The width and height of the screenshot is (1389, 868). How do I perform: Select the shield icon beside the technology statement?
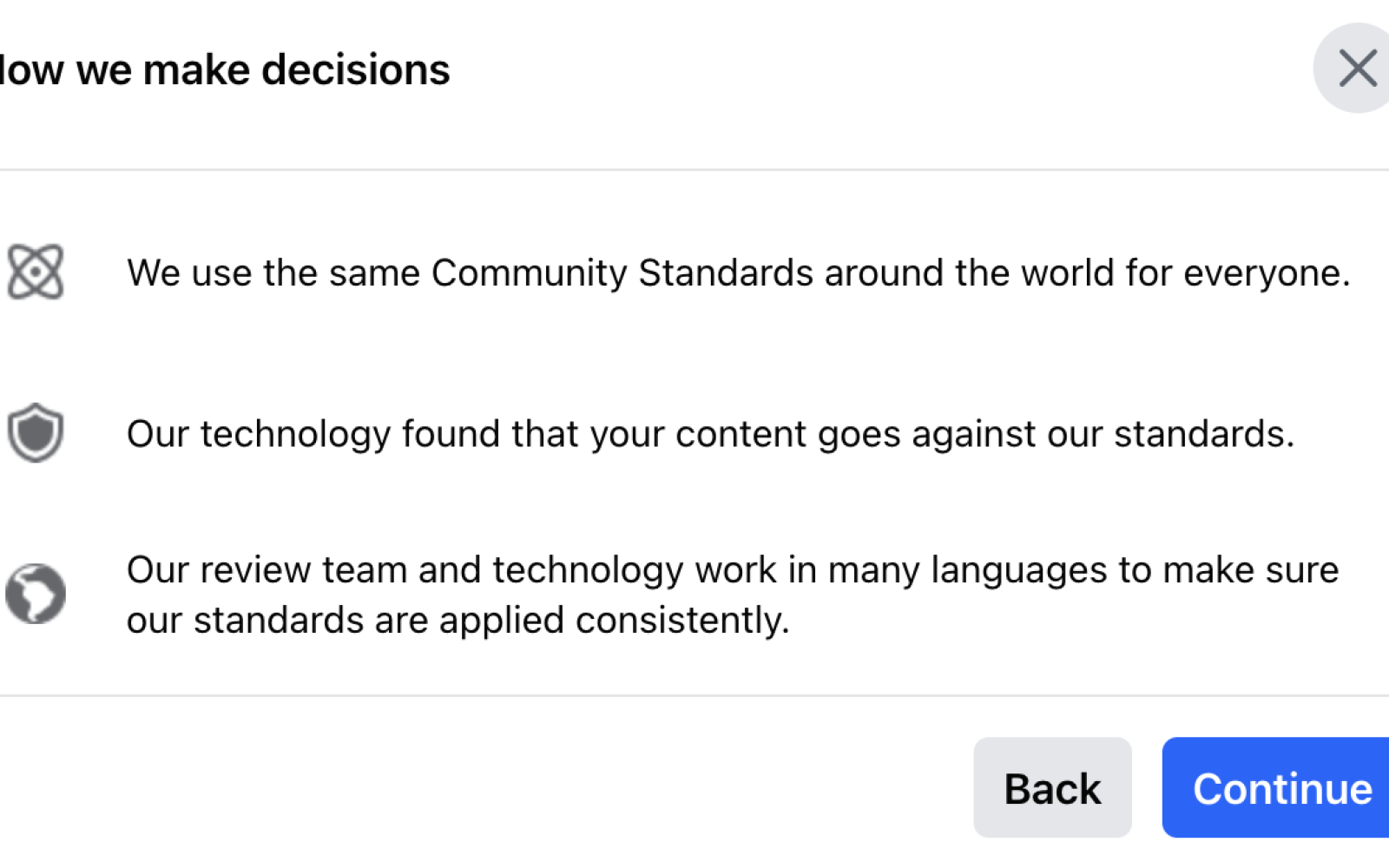click(x=36, y=434)
